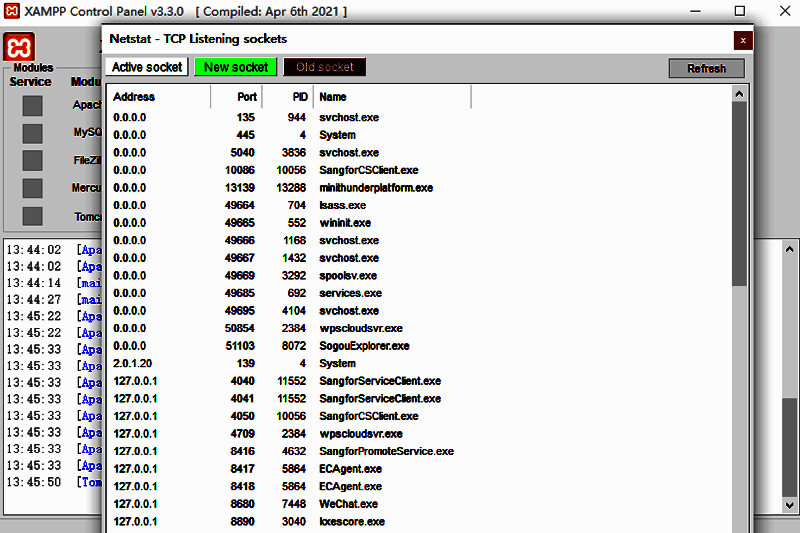The width and height of the screenshot is (800, 533).
Task: Toggle the Mercury service checkbox
Action: pos(32,188)
